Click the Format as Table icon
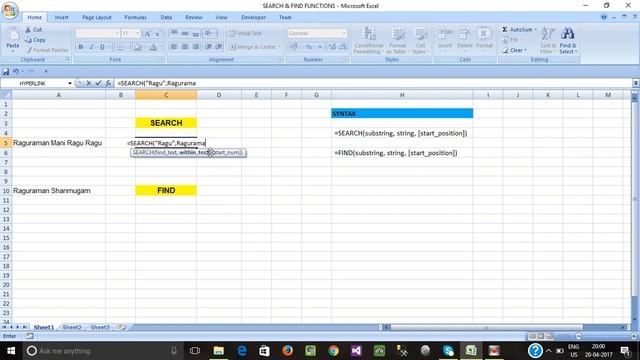This screenshot has height=360, width=640. [x=396, y=40]
